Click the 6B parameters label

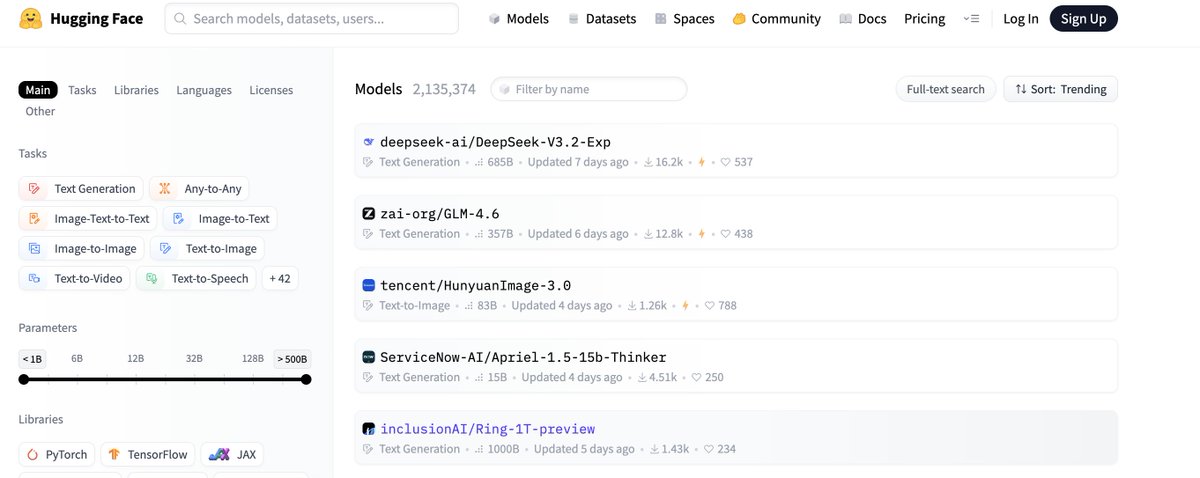[x=77, y=358]
